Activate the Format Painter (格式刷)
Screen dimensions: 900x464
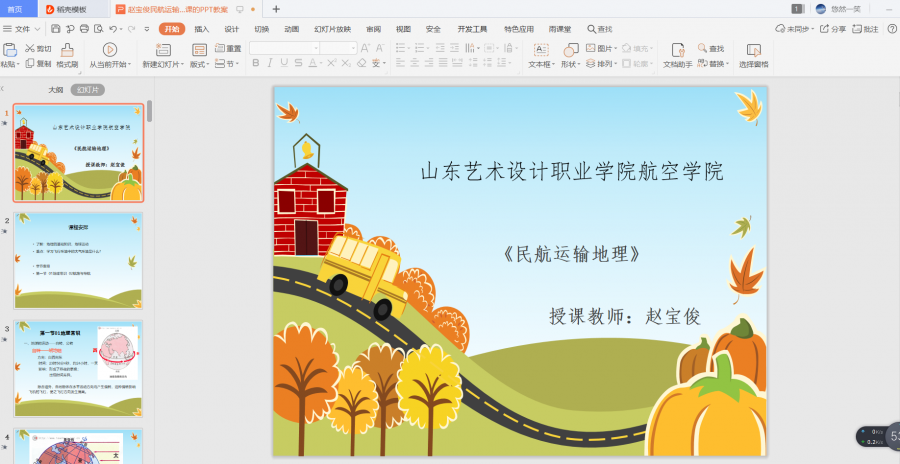tap(67, 56)
